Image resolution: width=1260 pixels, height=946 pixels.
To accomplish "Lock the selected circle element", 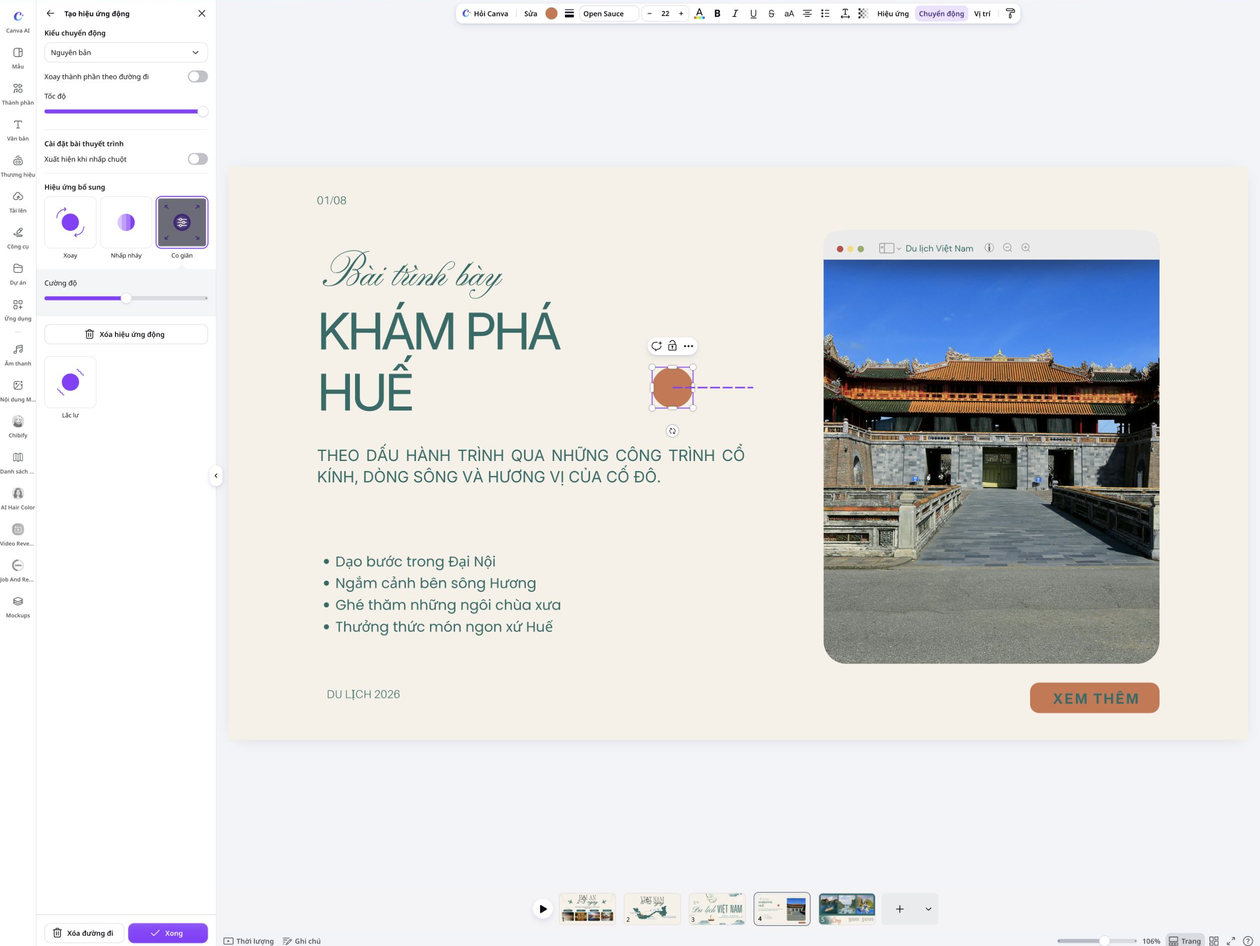I will point(672,346).
